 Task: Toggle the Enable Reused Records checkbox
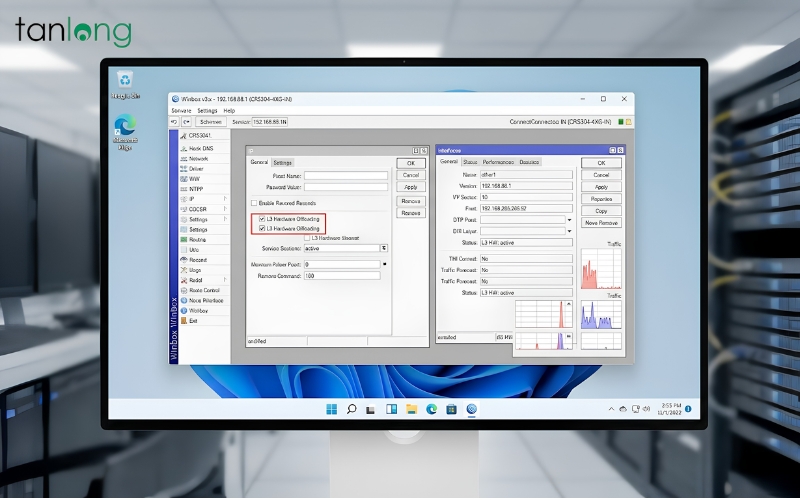click(252, 203)
